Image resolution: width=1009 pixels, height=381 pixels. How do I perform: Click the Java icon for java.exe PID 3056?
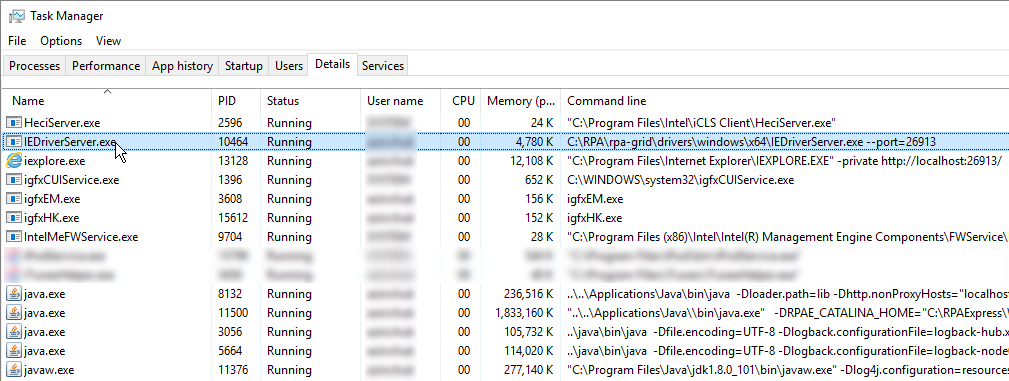pos(14,332)
